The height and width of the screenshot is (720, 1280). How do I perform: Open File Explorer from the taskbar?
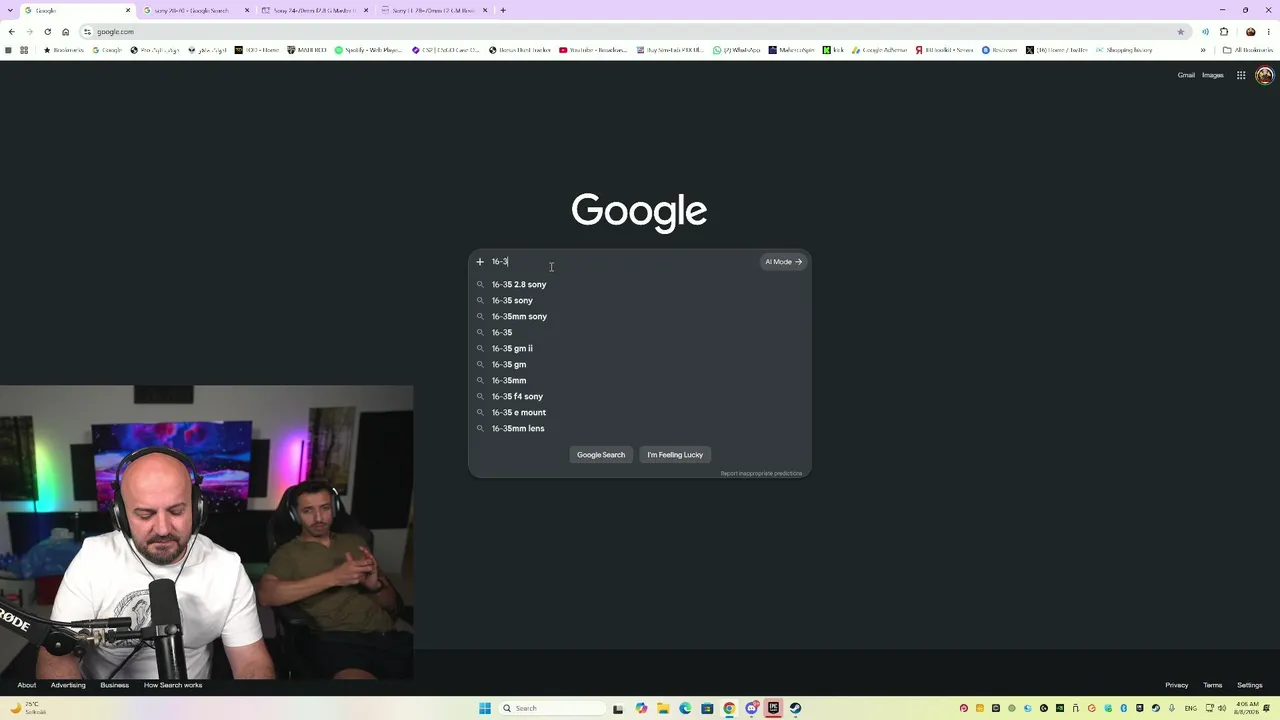(x=663, y=708)
